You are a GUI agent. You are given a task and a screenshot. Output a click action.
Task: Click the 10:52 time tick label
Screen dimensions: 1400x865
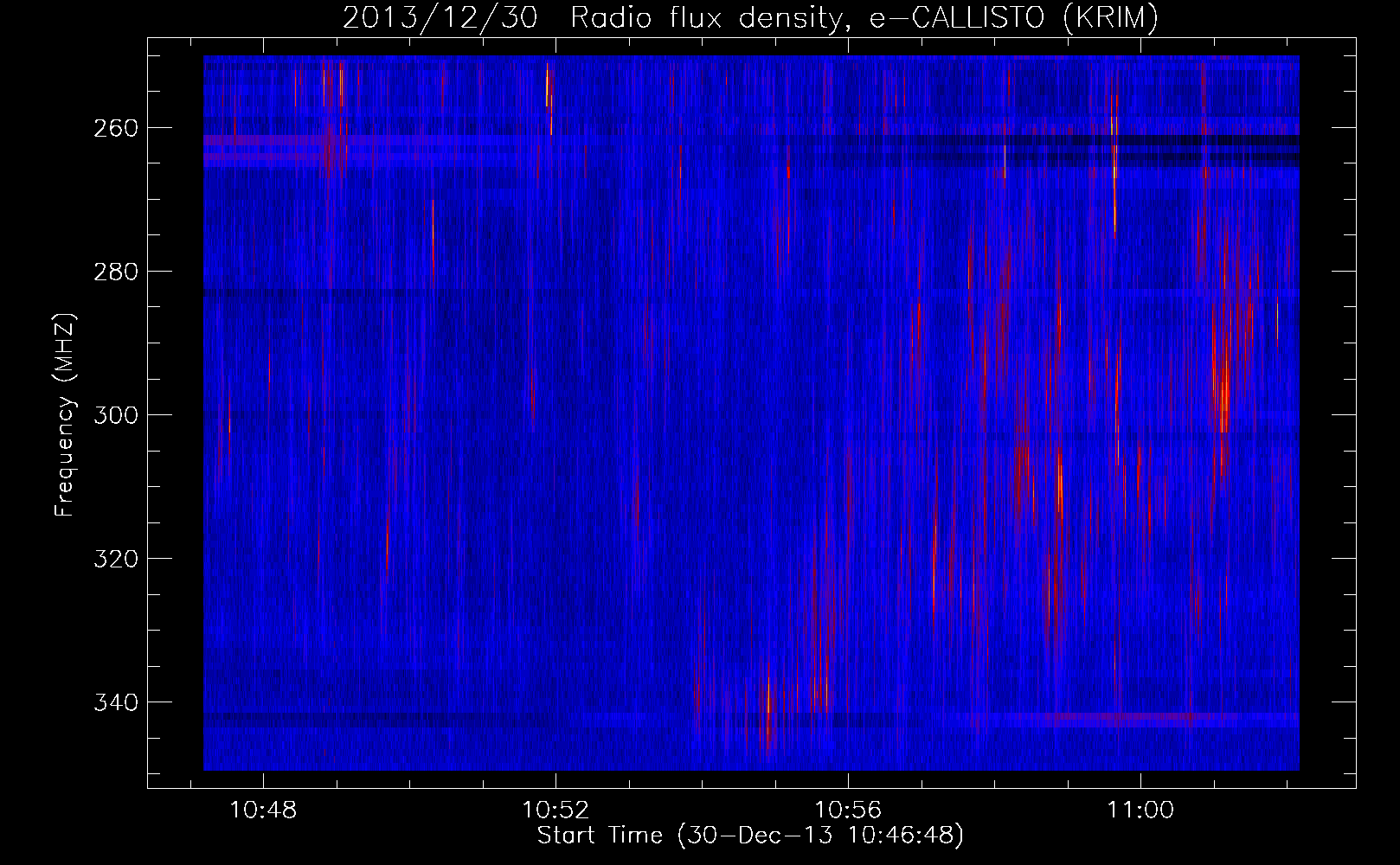(556, 811)
